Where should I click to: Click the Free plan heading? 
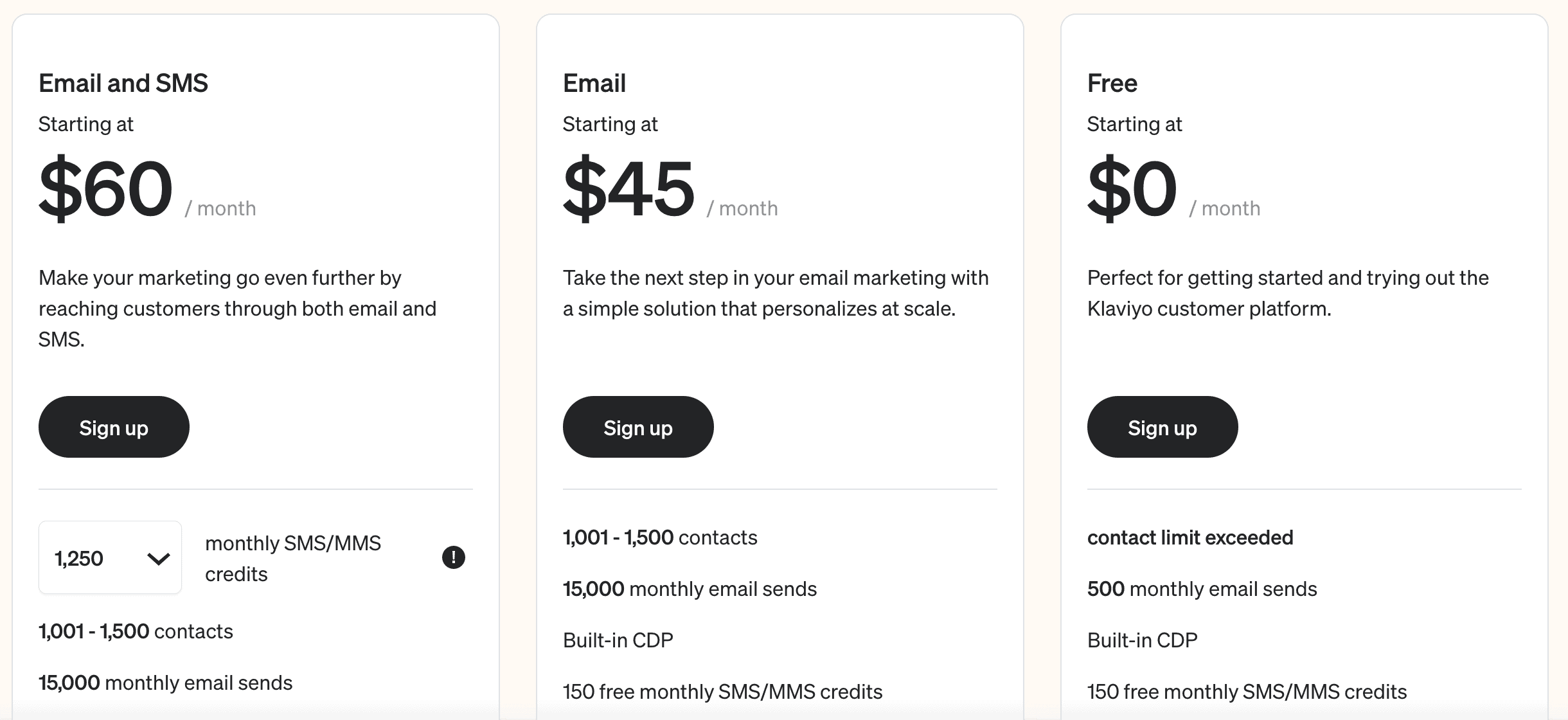pyautogui.click(x=1112, y=84)
